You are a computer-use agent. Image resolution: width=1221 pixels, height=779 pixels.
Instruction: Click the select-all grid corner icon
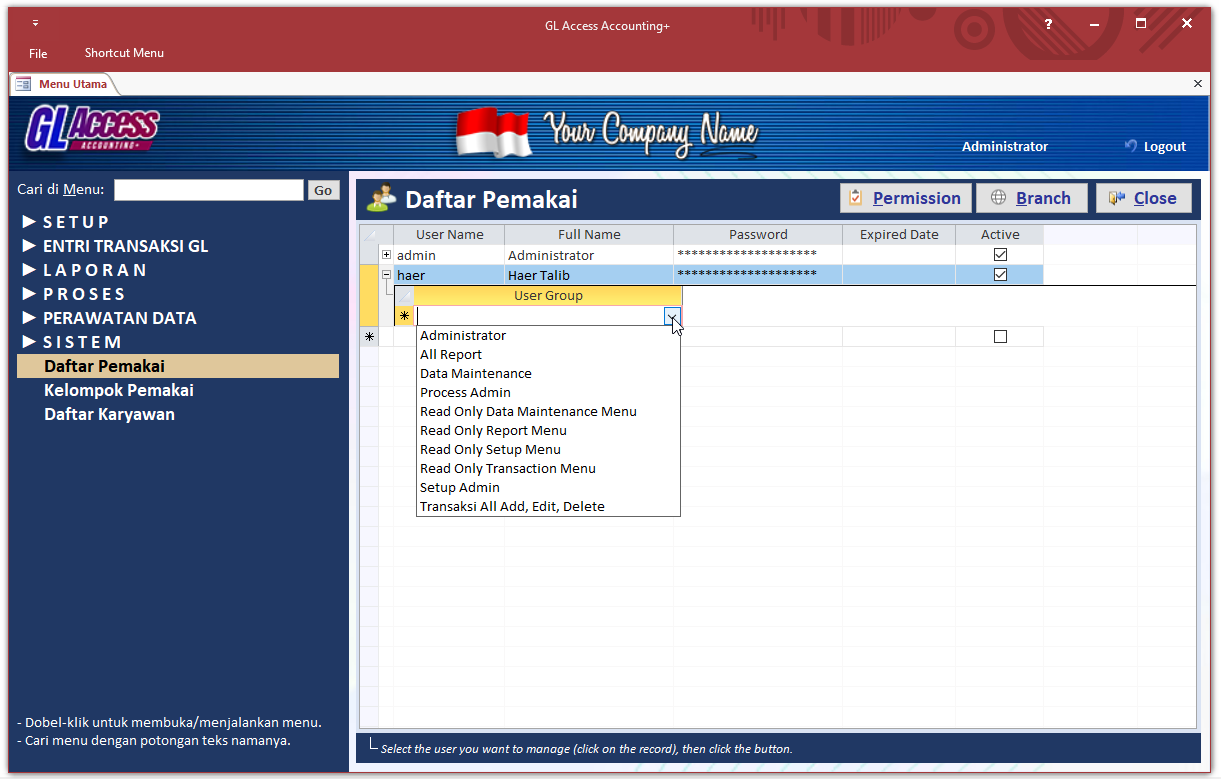pyautogui.click(x=369, y=235)
